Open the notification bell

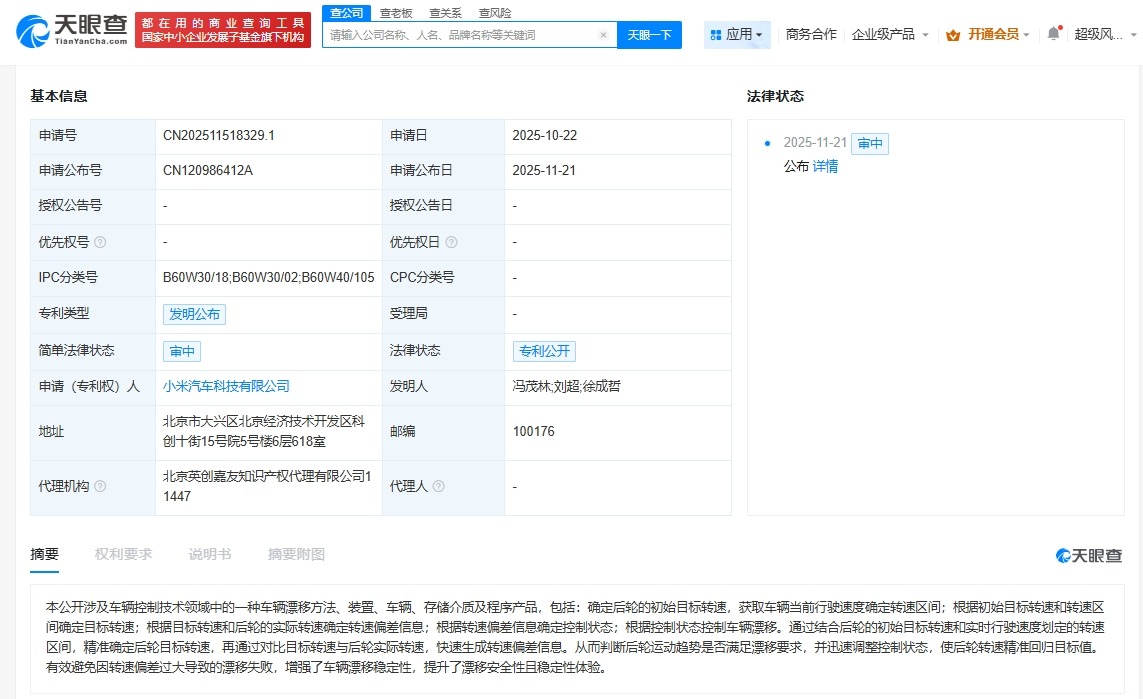coord(1052,33)
